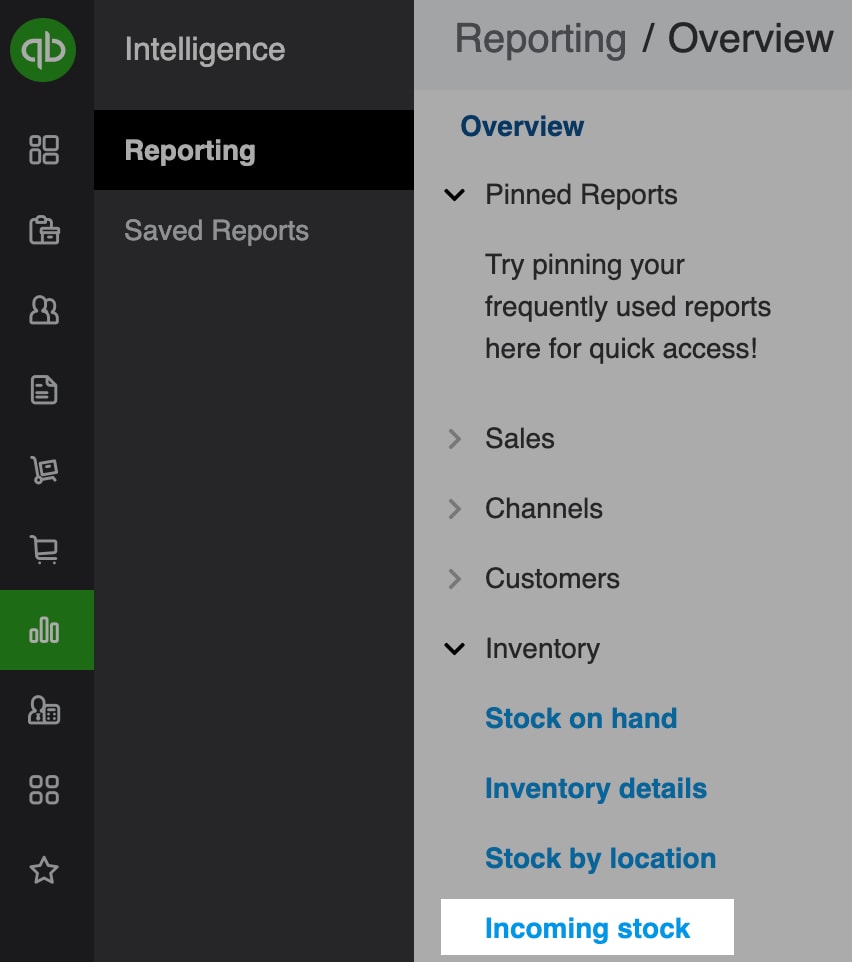
Task: Select the Reporting menu item
Action: 189,150
